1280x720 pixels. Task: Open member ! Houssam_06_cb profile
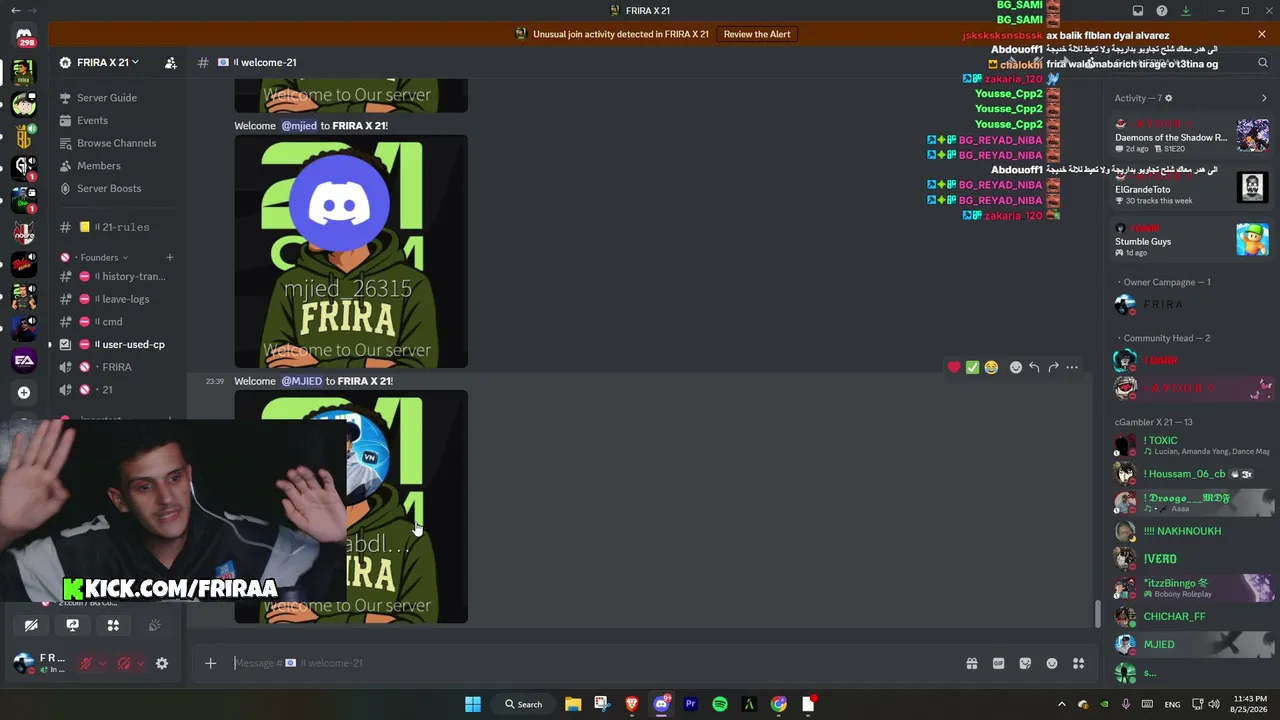(1191, 474)
